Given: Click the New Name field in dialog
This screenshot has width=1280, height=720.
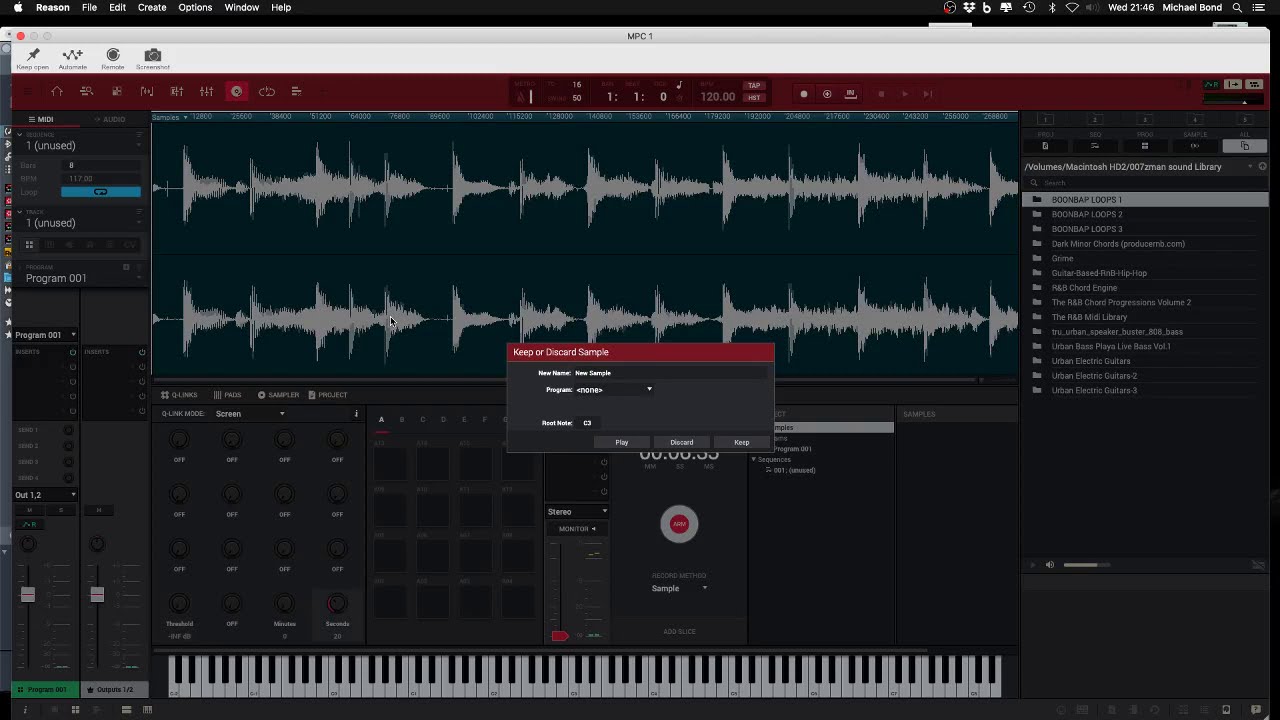Looking at the screenshot, I should [x=670, y=373].
